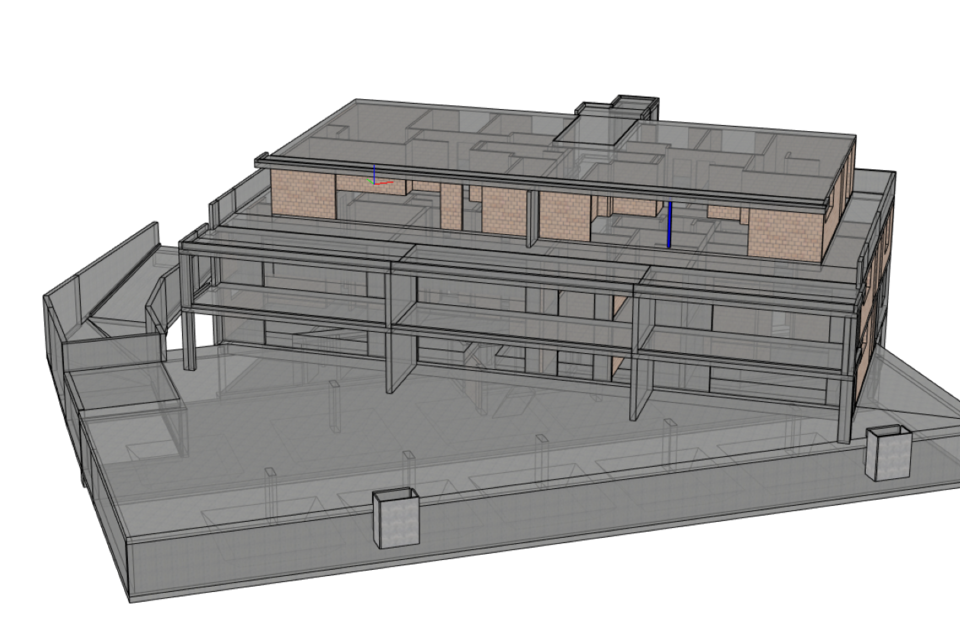Select the right-side foundation block
This screenshot has width=960, height=640.
[x=888, y=452]
